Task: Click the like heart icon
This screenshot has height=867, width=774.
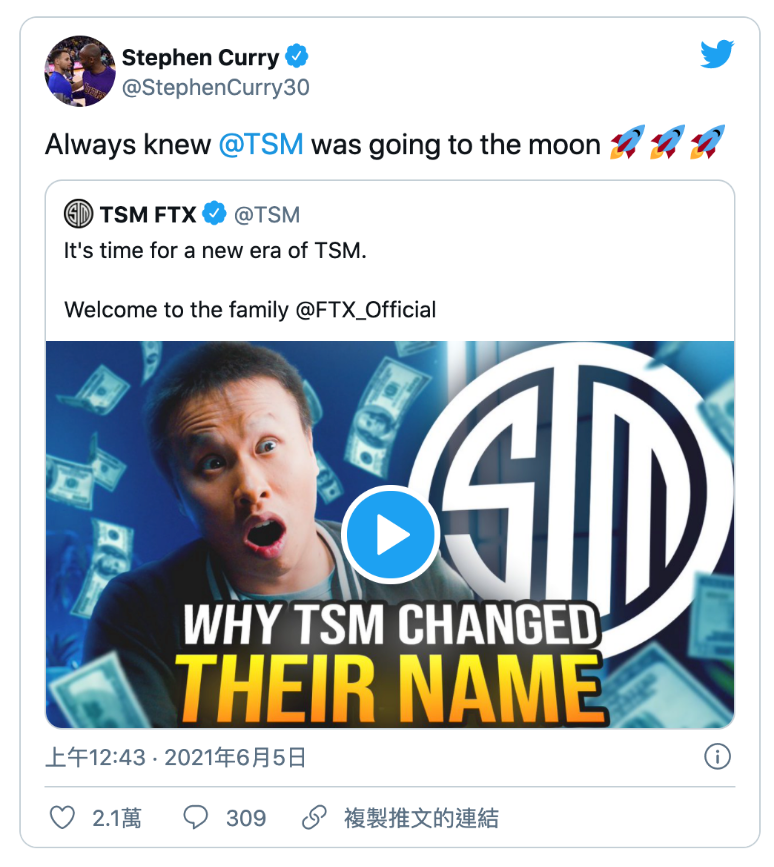Action: [62, 817]
